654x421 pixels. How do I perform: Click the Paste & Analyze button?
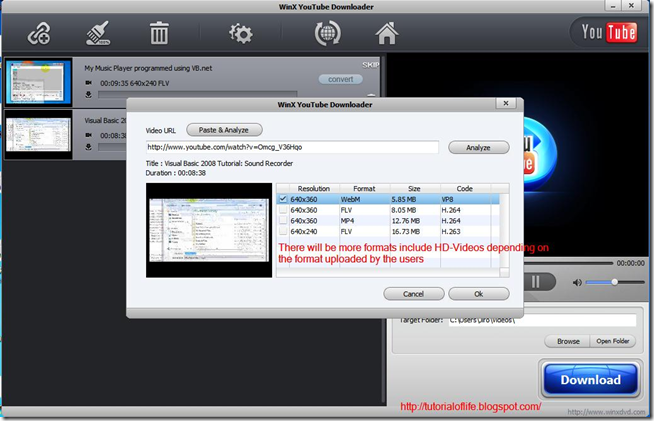(x=224, y=130)
